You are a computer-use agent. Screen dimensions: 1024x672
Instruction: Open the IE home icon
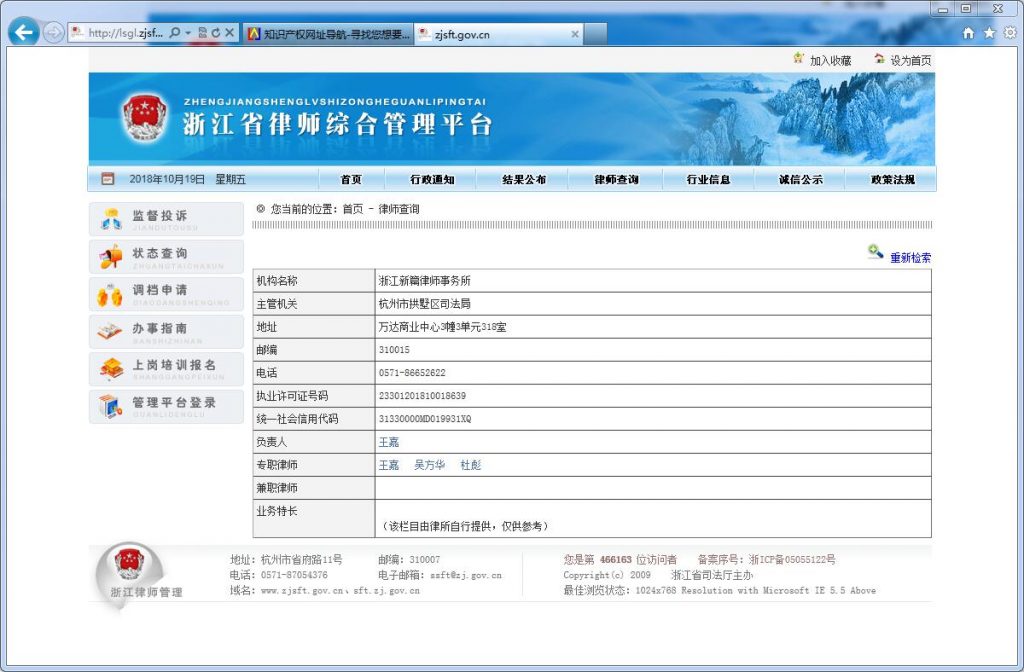click(968, 33)
